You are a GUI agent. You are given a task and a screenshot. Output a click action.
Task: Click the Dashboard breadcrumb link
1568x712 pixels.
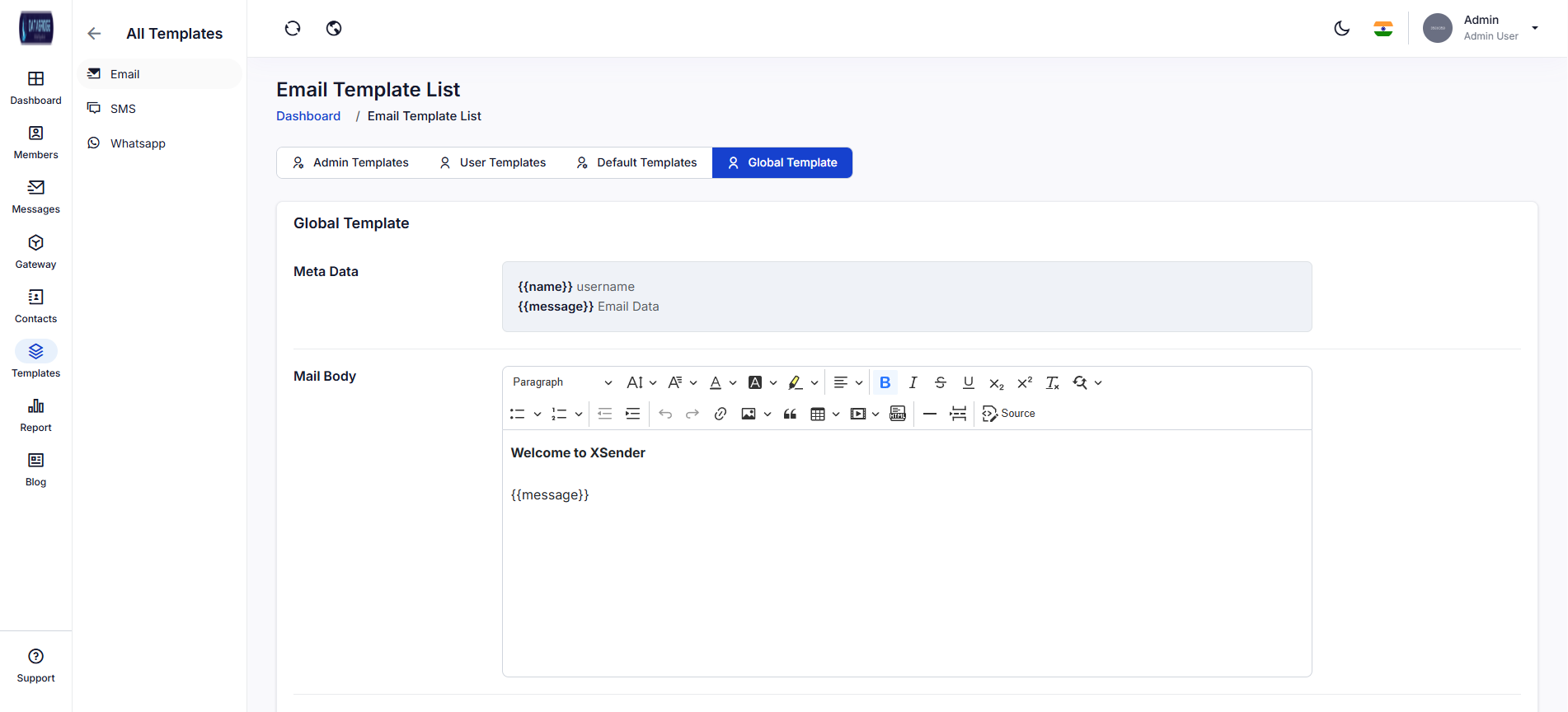308,116
